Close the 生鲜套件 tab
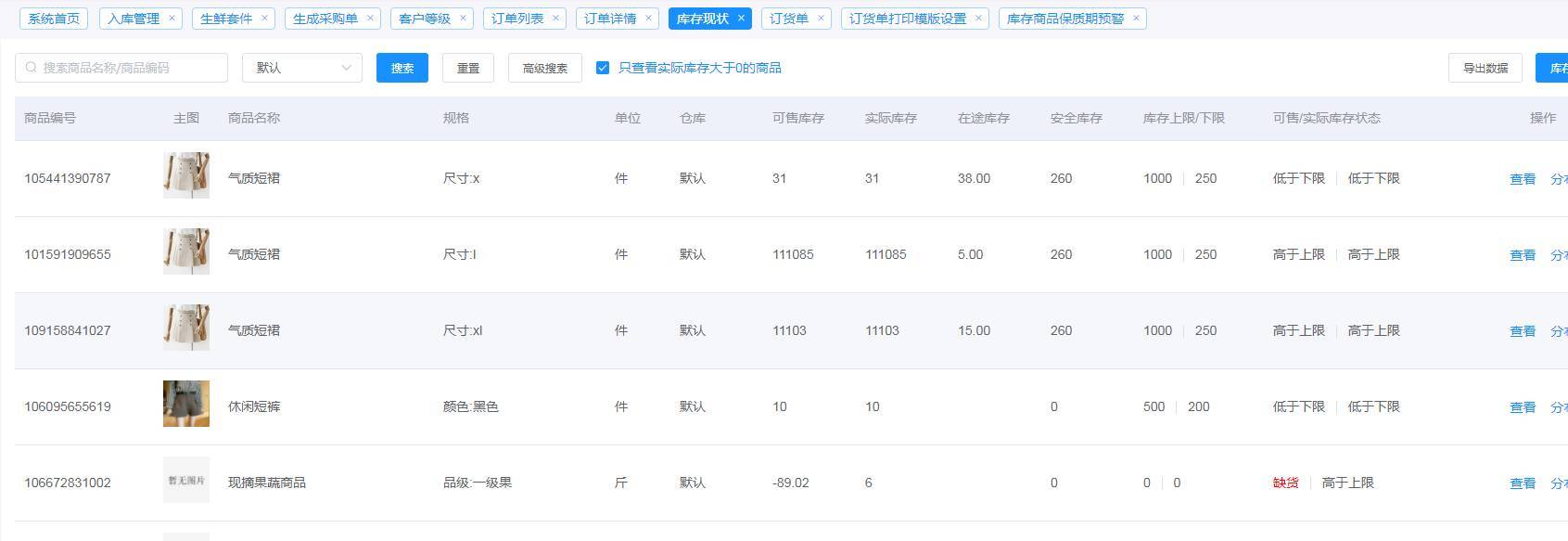This screenshot has height=541, width=1568. (x=264, y=18)
